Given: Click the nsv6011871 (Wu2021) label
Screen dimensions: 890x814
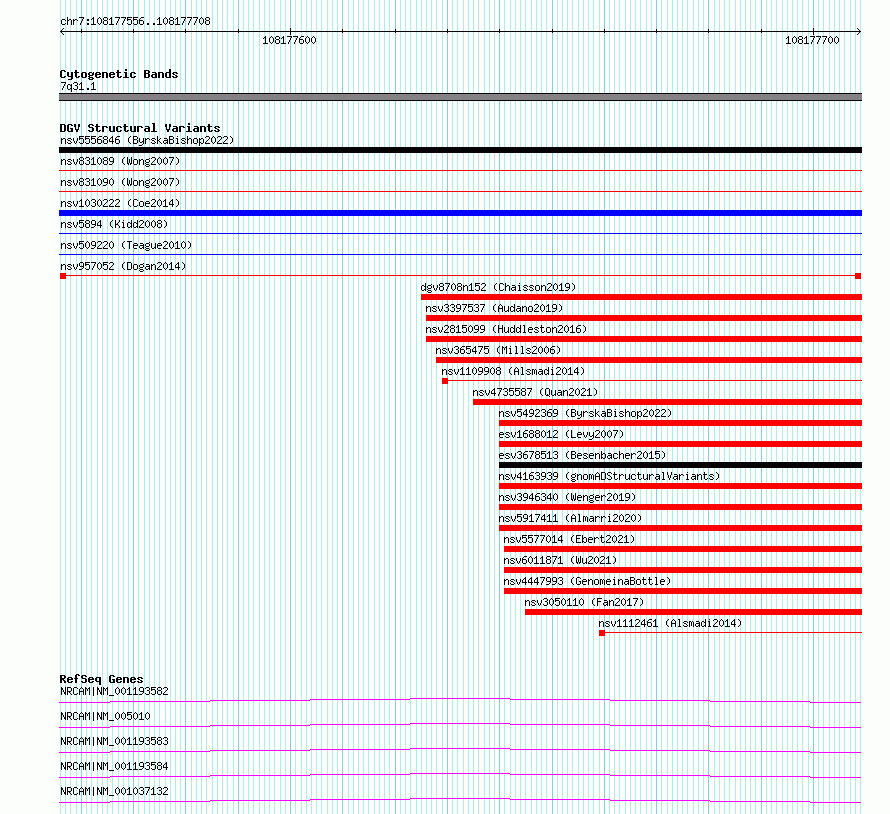Looking at the screenshot, I should click(560, 560).
